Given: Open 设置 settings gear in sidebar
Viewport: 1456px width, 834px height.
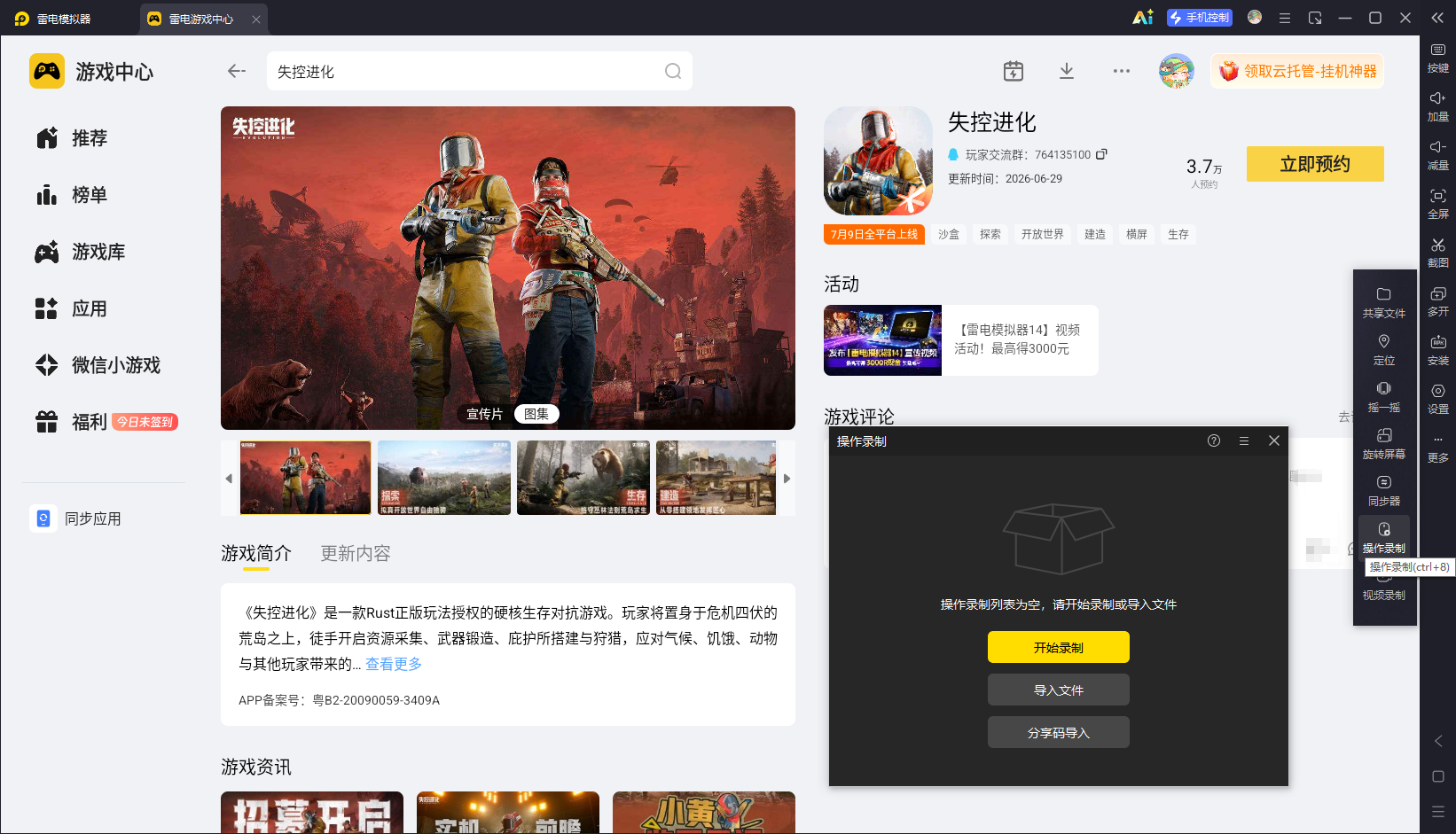Looking at the screenshot, I should point(1438,399).
